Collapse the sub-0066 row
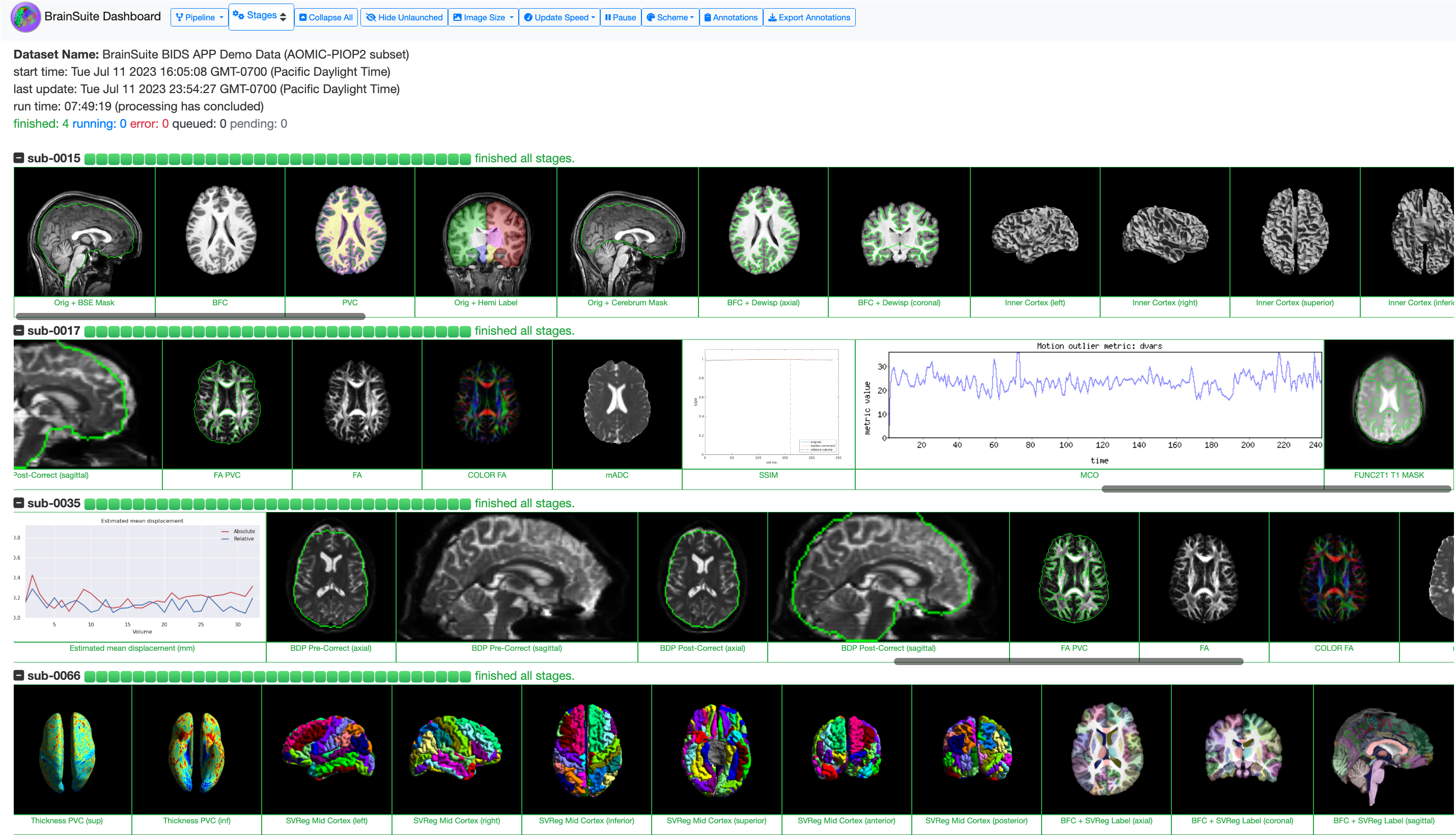1456x835 pixels. tap(19, 676)
